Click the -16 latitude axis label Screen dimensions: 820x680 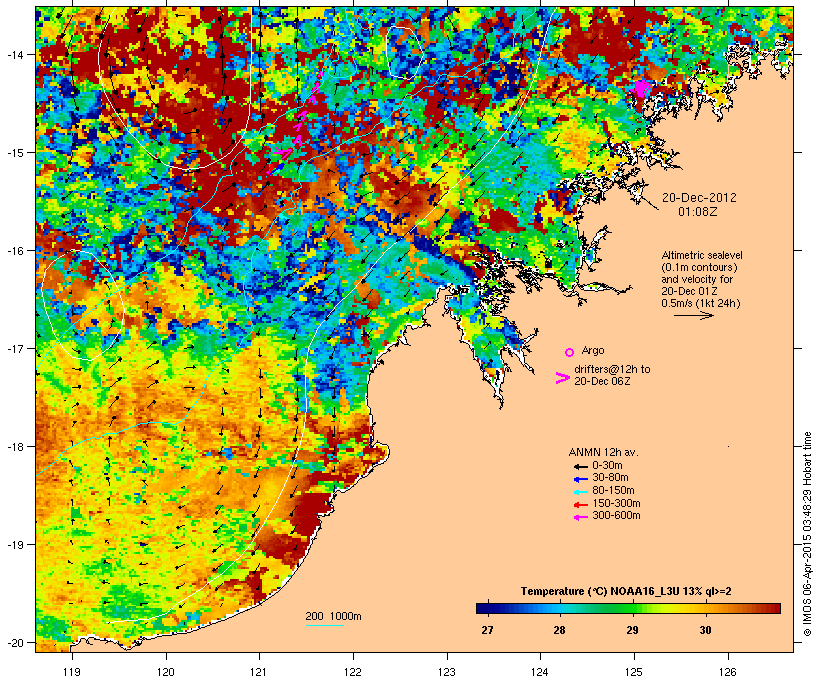coord(14,251)
